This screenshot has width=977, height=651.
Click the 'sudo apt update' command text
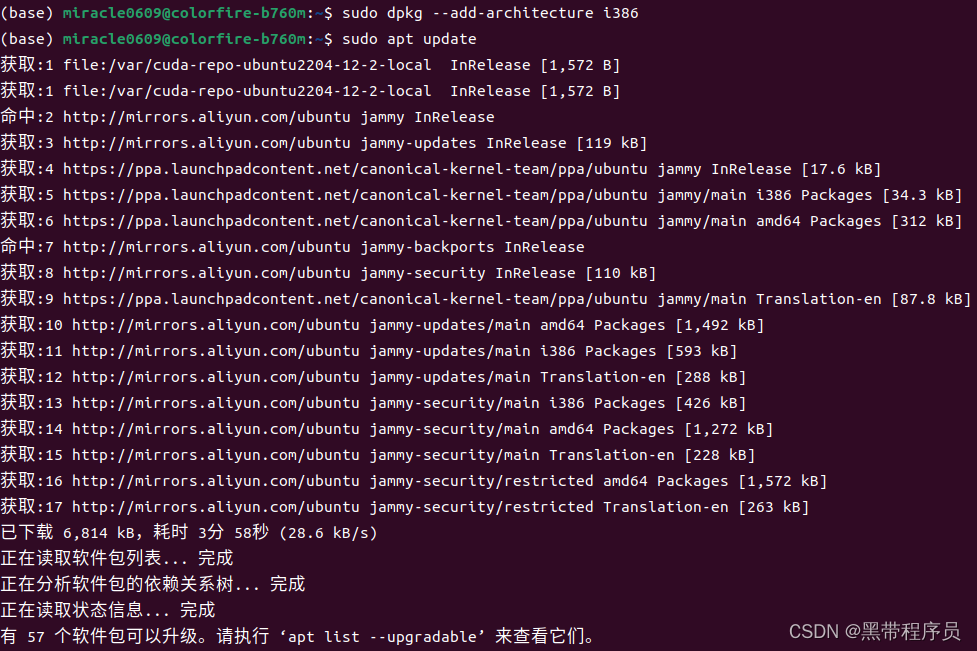click(x=409, y=39)
